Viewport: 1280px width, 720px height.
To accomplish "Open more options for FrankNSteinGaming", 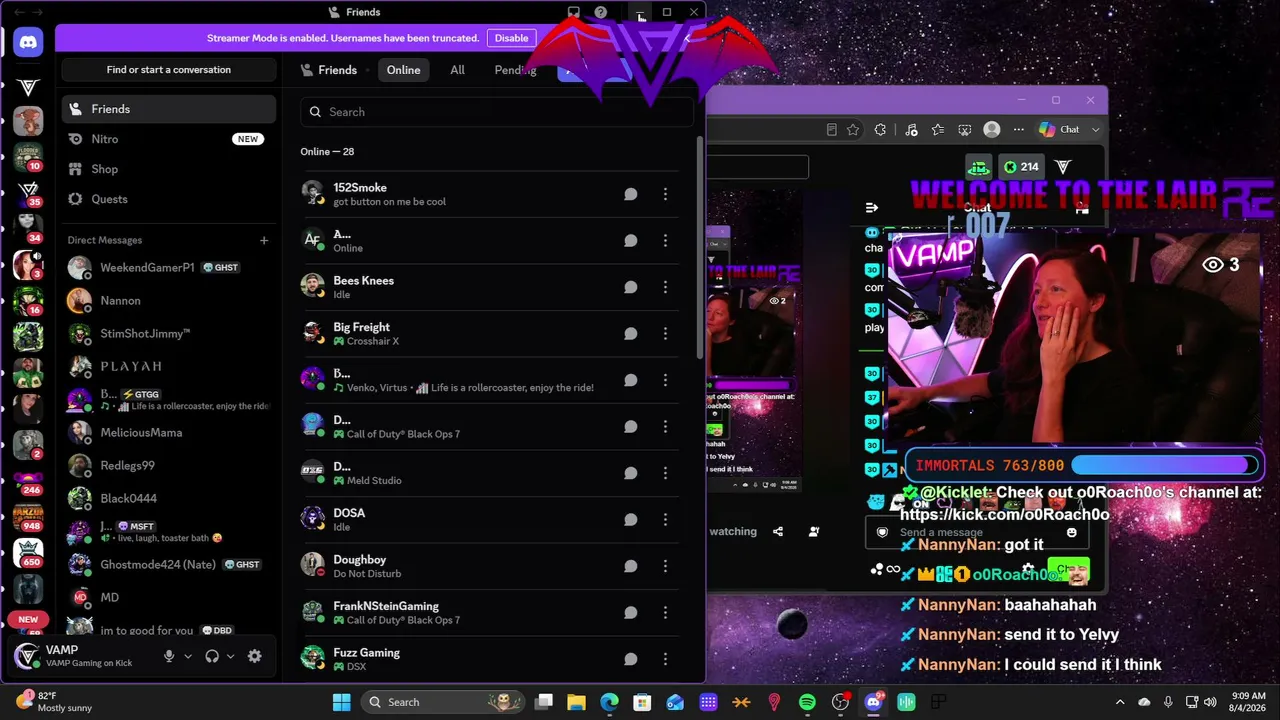I will pyautogui.click(x=665, y=612).
